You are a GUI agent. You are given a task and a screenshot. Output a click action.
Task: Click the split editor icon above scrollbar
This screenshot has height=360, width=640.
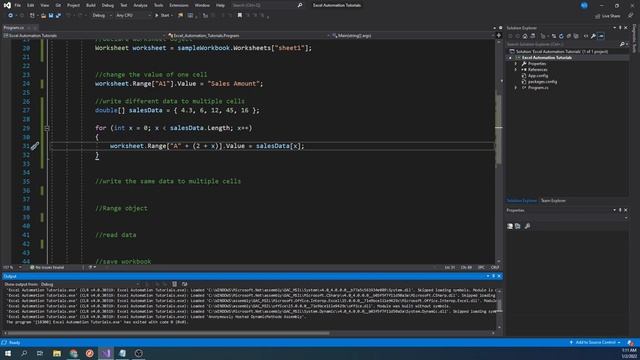pyautogui.click(x=498, y=36)
